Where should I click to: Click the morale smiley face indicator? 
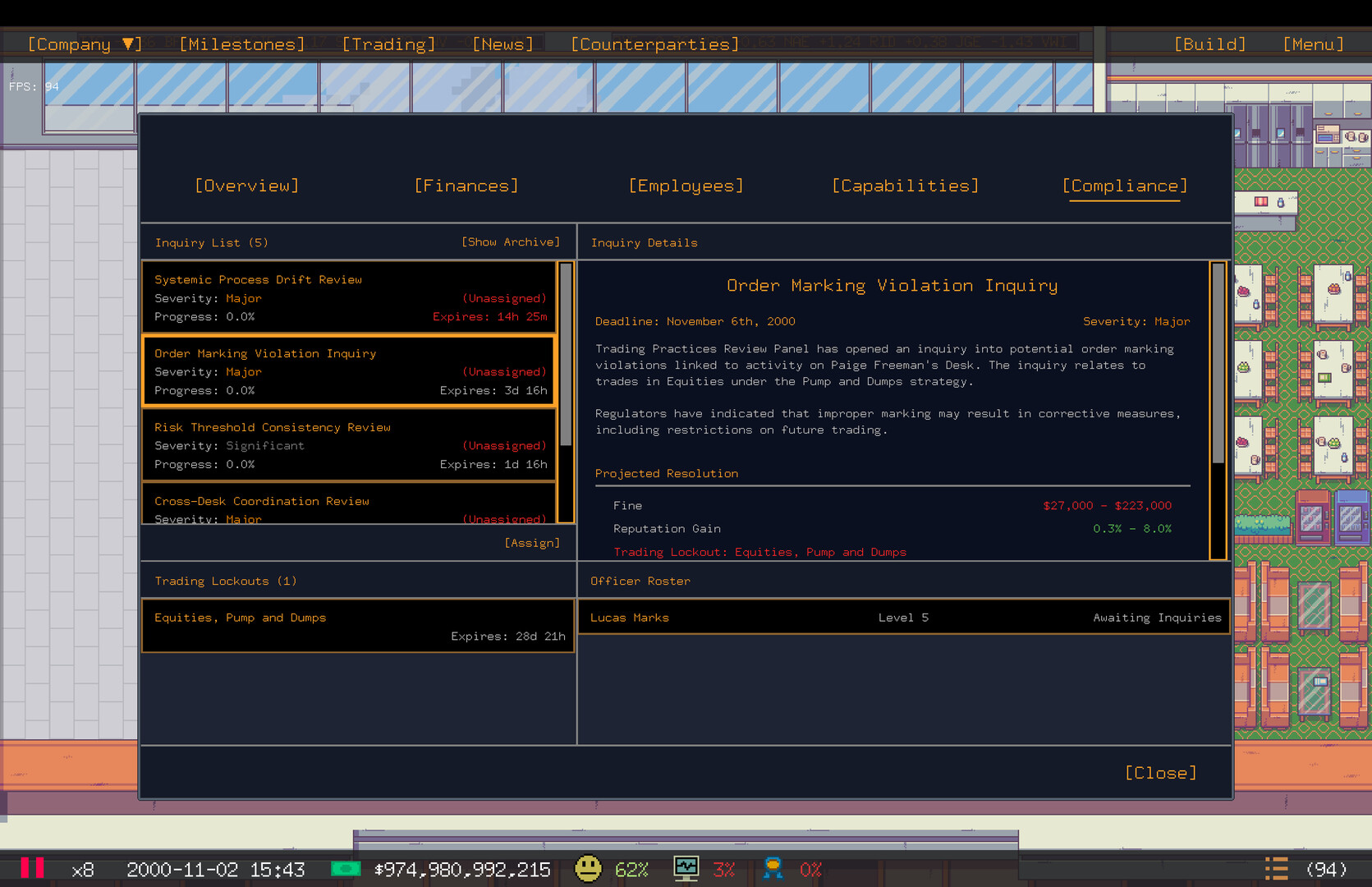coord(589,868)
